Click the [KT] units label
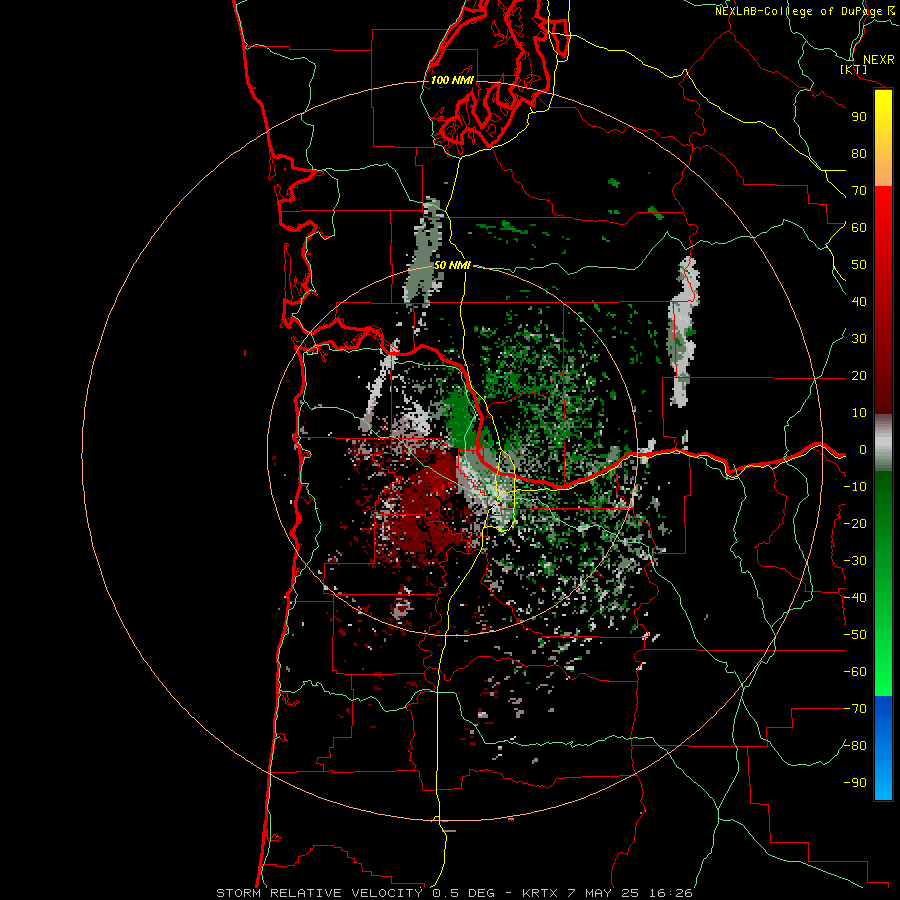The image size is (900, 900). tap(854, 69)
